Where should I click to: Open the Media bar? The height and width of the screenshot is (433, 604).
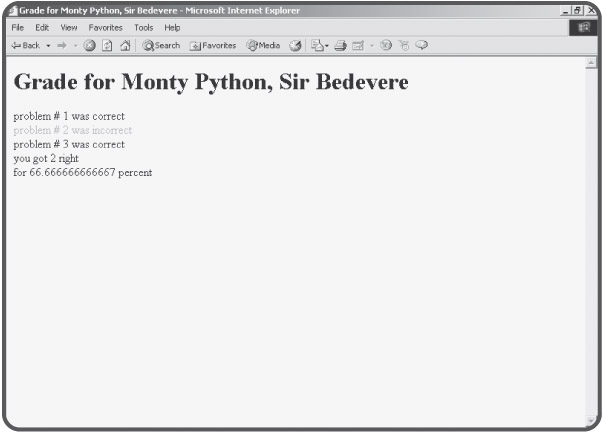(x=264, y=45)
